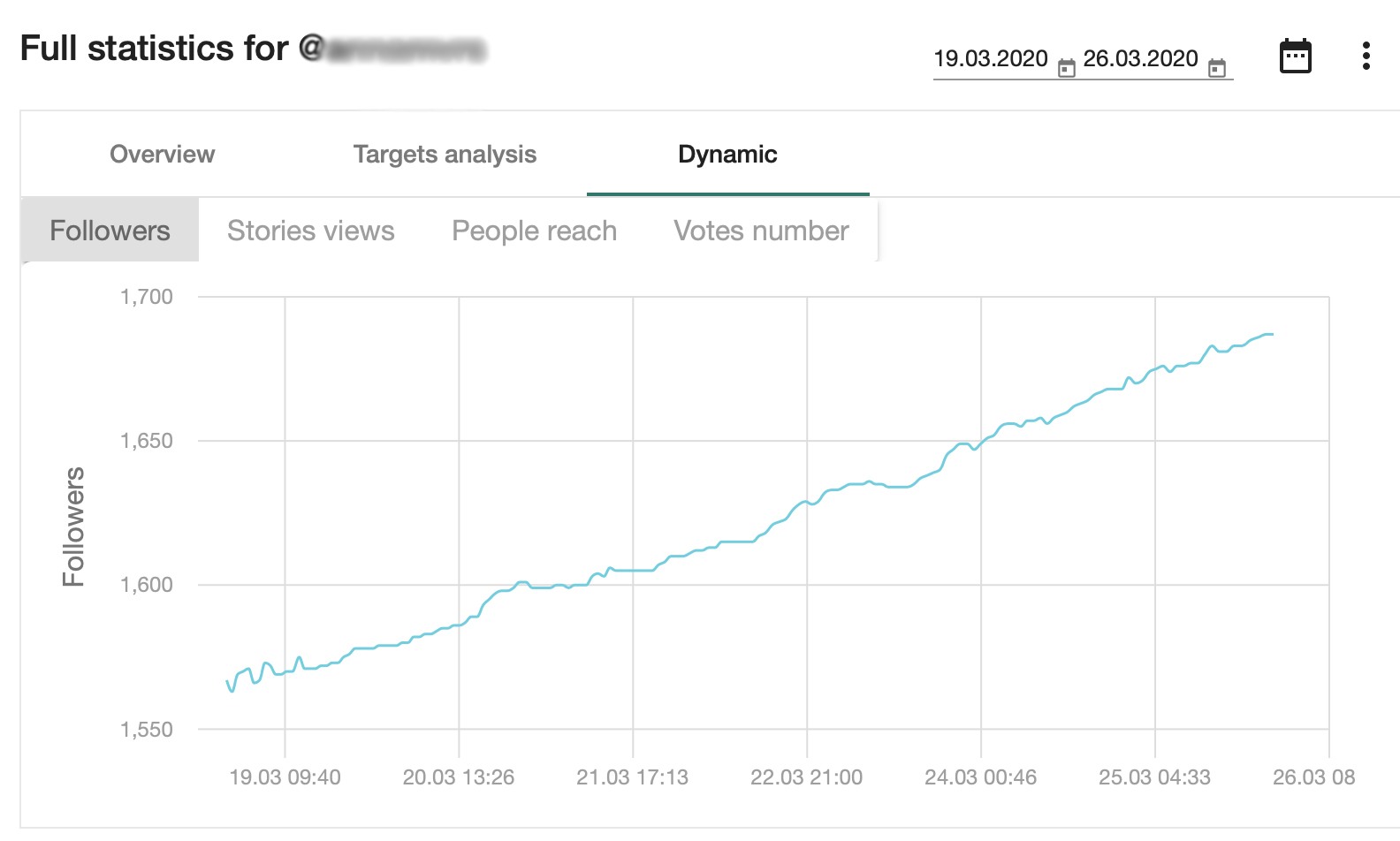Click the 26.03.2020 end date field
The height and width of the screenshot is (841, 1400).
tap(1140, 59)
